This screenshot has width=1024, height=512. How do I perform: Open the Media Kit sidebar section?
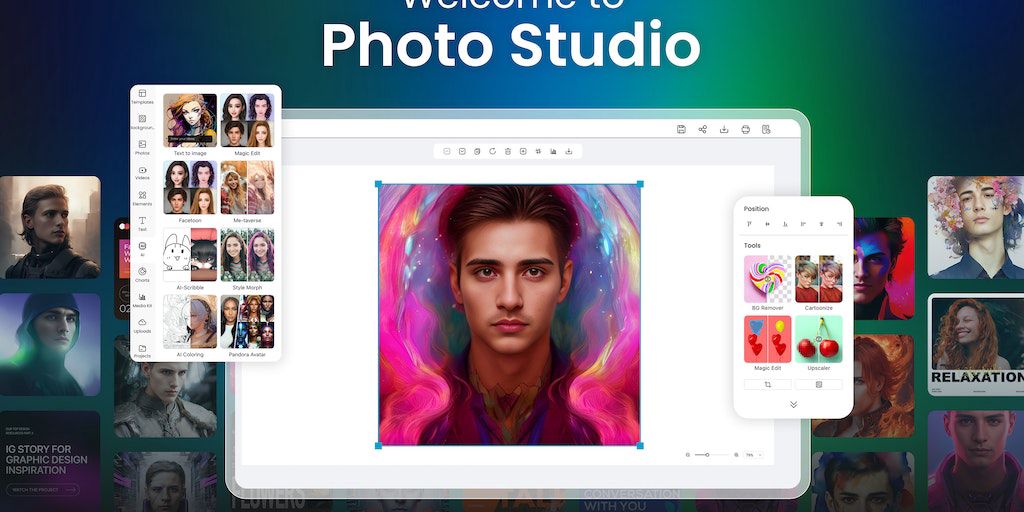point(142,300)
